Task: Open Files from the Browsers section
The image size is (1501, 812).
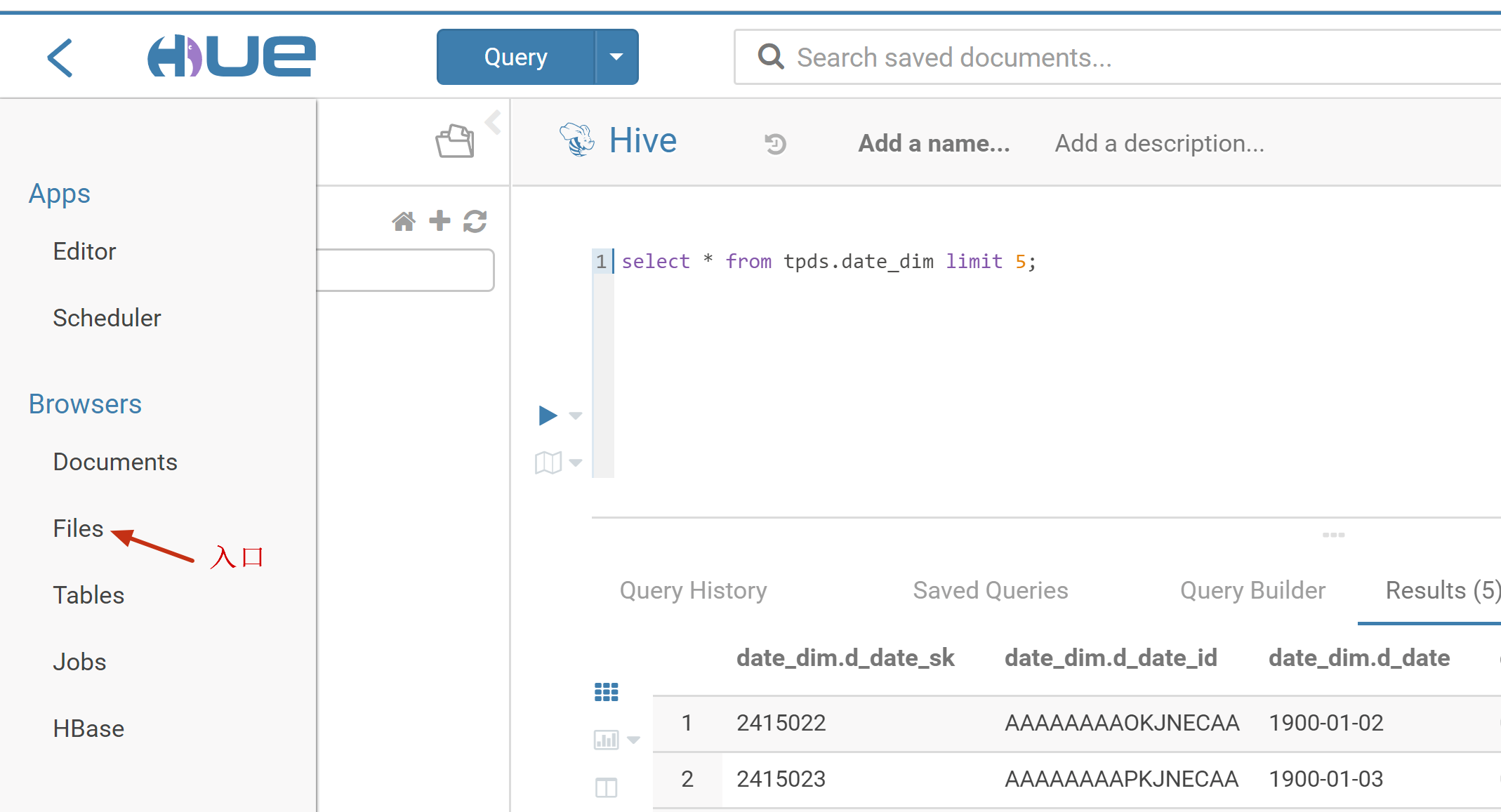Action: click(x=77, y=528)
